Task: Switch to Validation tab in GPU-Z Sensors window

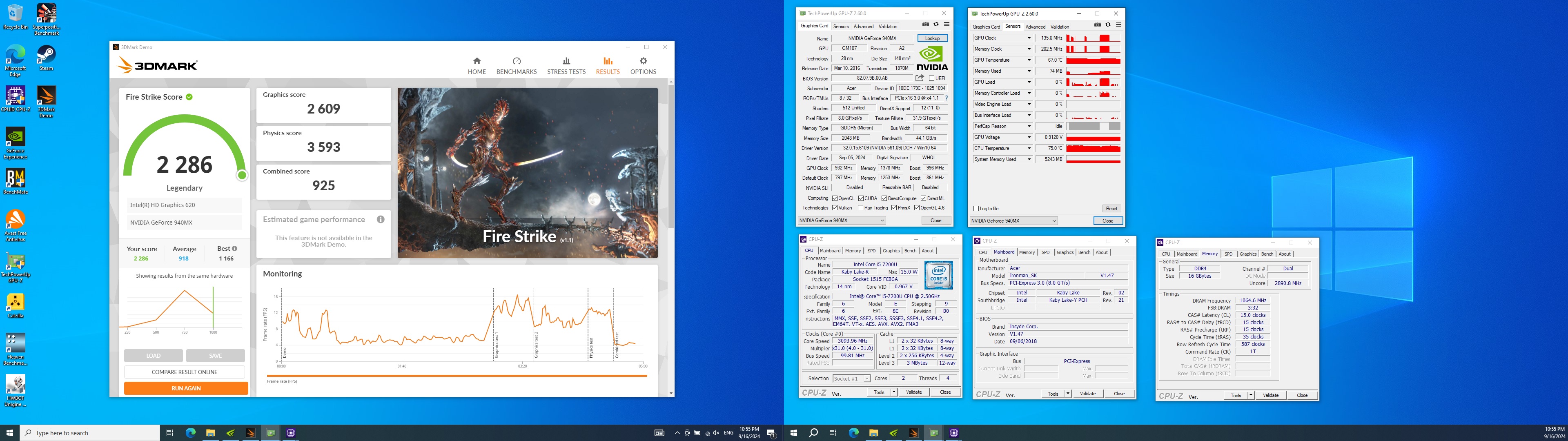Action: pos(1060,27)
